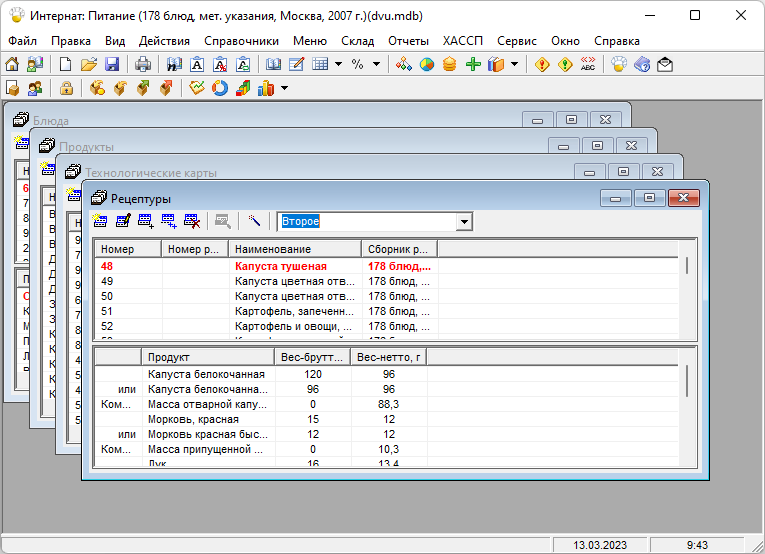
Task: Expand the percent sign dropdown arrow
Action: pyautogui.click(x=376, y=64)
